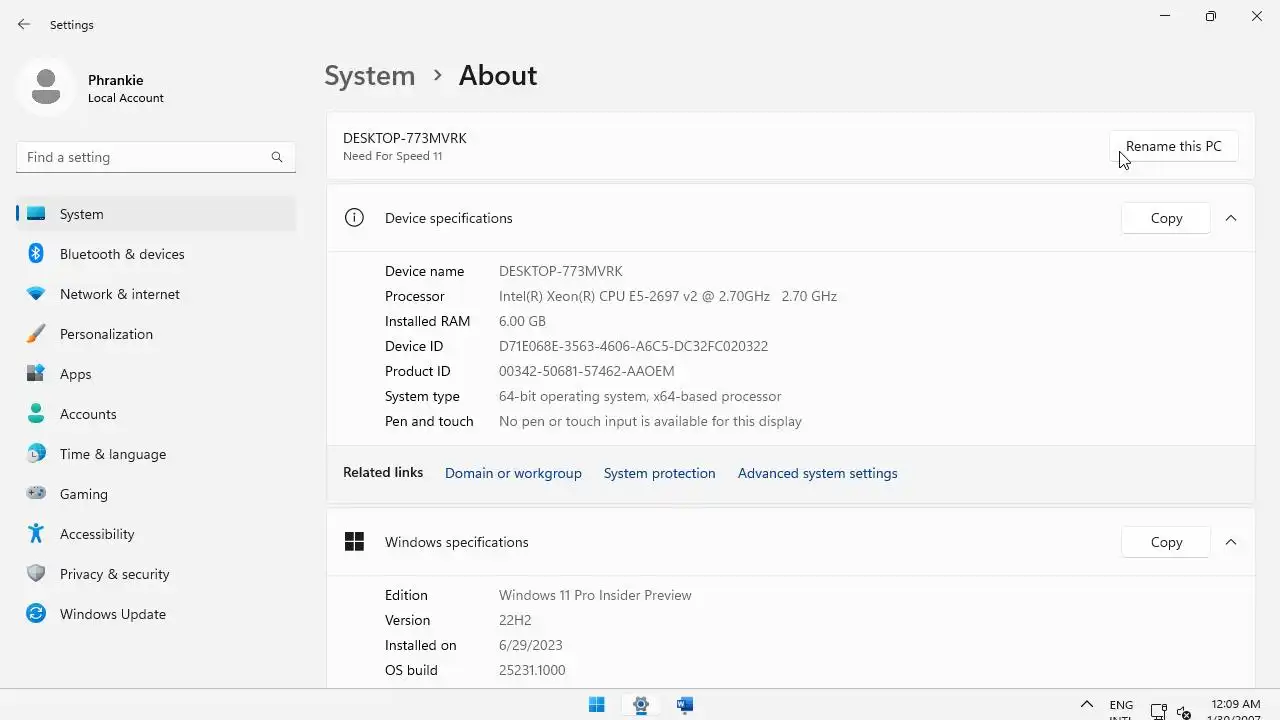Click the Windows Update sync icon
The height and width of the screenshot is (720, 1280).
36,614
